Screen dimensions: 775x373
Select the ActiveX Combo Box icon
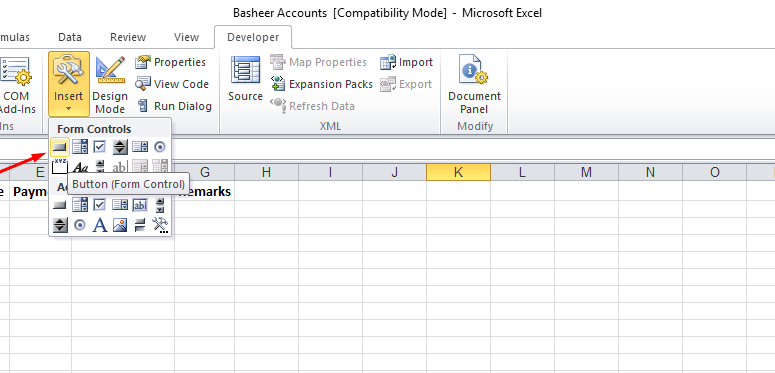pyautogui.click(x=80, y=205)
